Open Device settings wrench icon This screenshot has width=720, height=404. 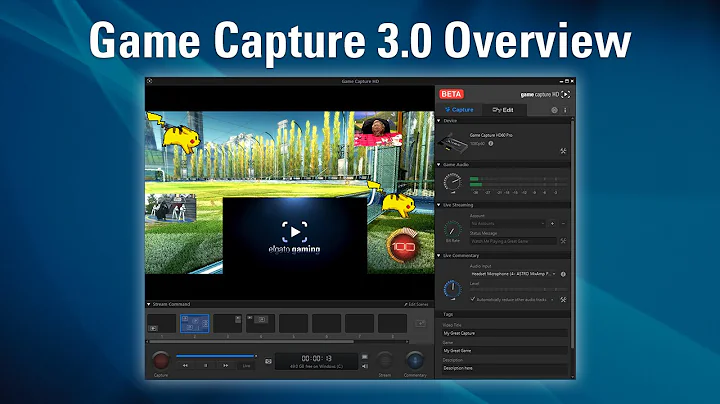click(563, 151)
